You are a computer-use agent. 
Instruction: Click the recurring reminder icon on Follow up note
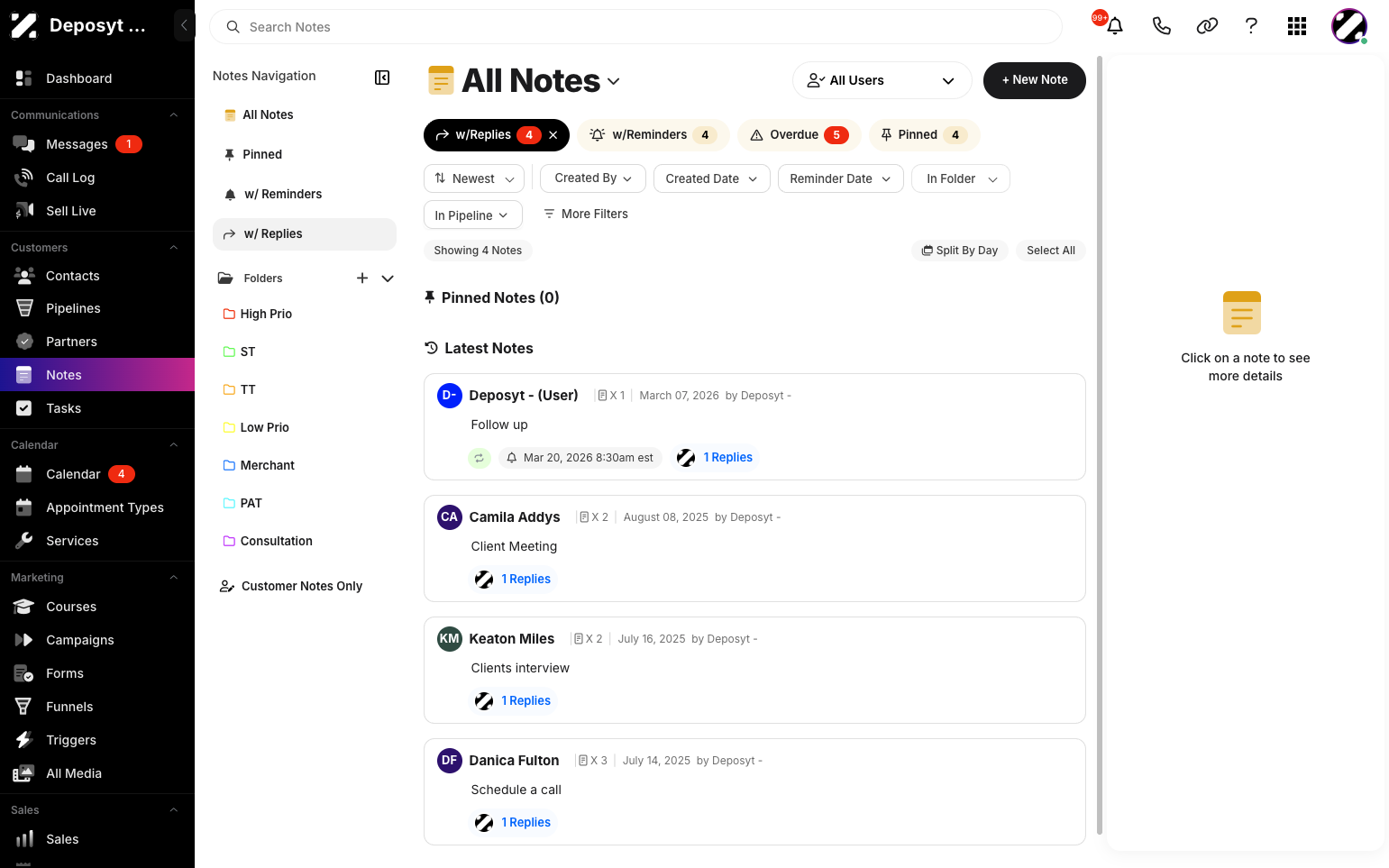[x=480, y=458]
